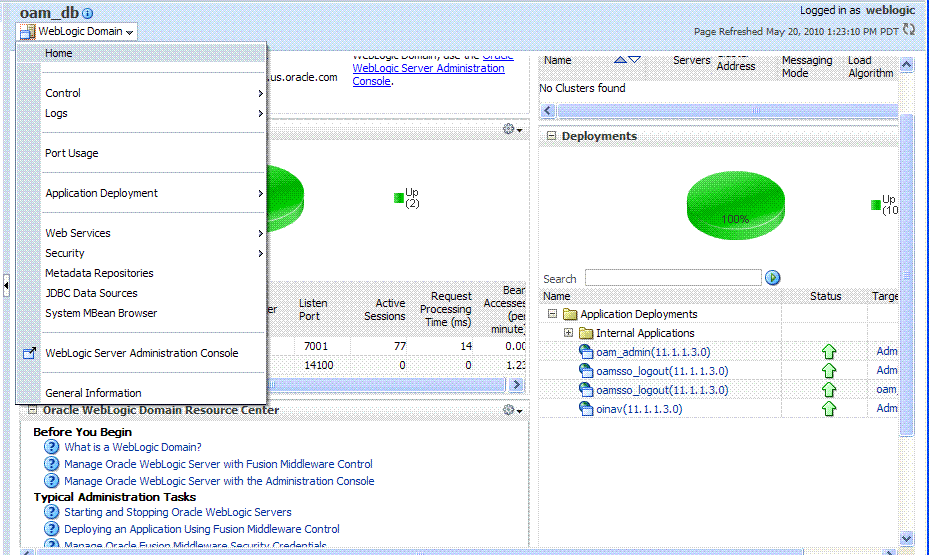This screenshot has width=941, height=555.
Task: Click the external link icon for Administration Console
Action: coord(29,353)
